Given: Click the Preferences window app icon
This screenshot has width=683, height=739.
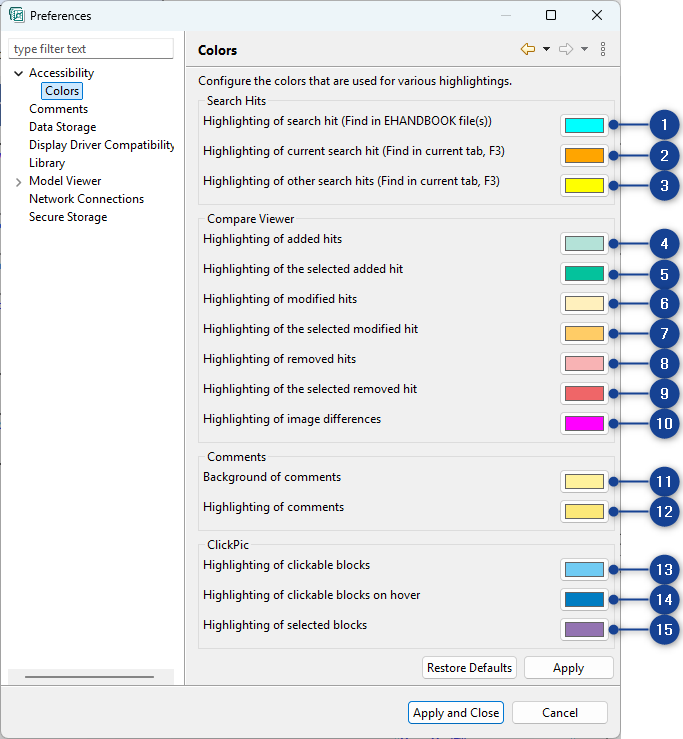Looking at the screenshot, I should click(x=16, y=15).
